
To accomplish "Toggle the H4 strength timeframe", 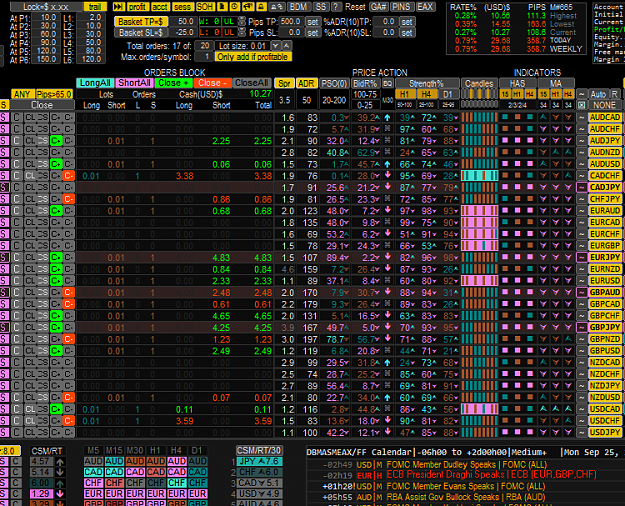I will [426, 95].
